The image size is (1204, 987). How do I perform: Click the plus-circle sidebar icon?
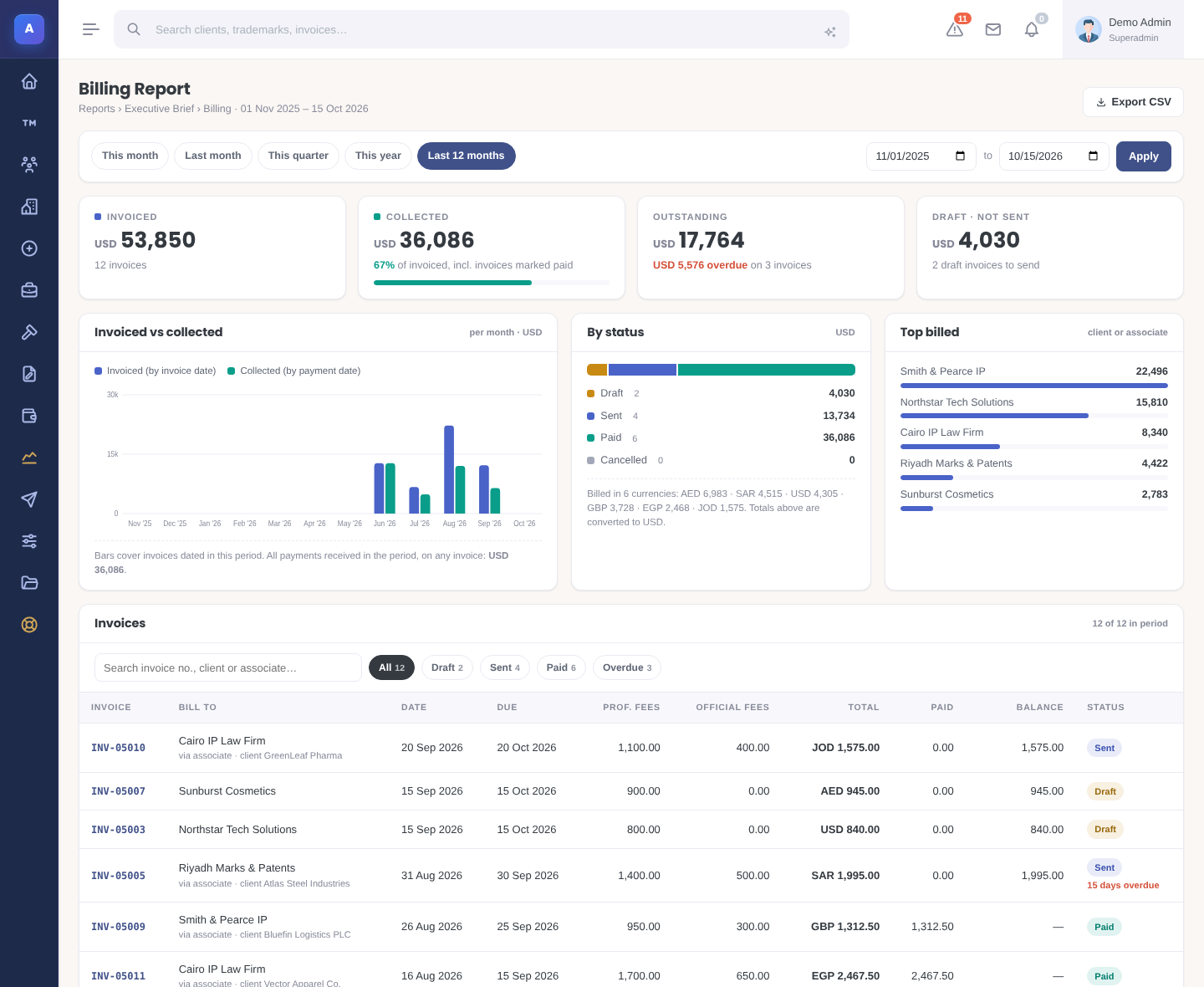(x=29, y=248)
